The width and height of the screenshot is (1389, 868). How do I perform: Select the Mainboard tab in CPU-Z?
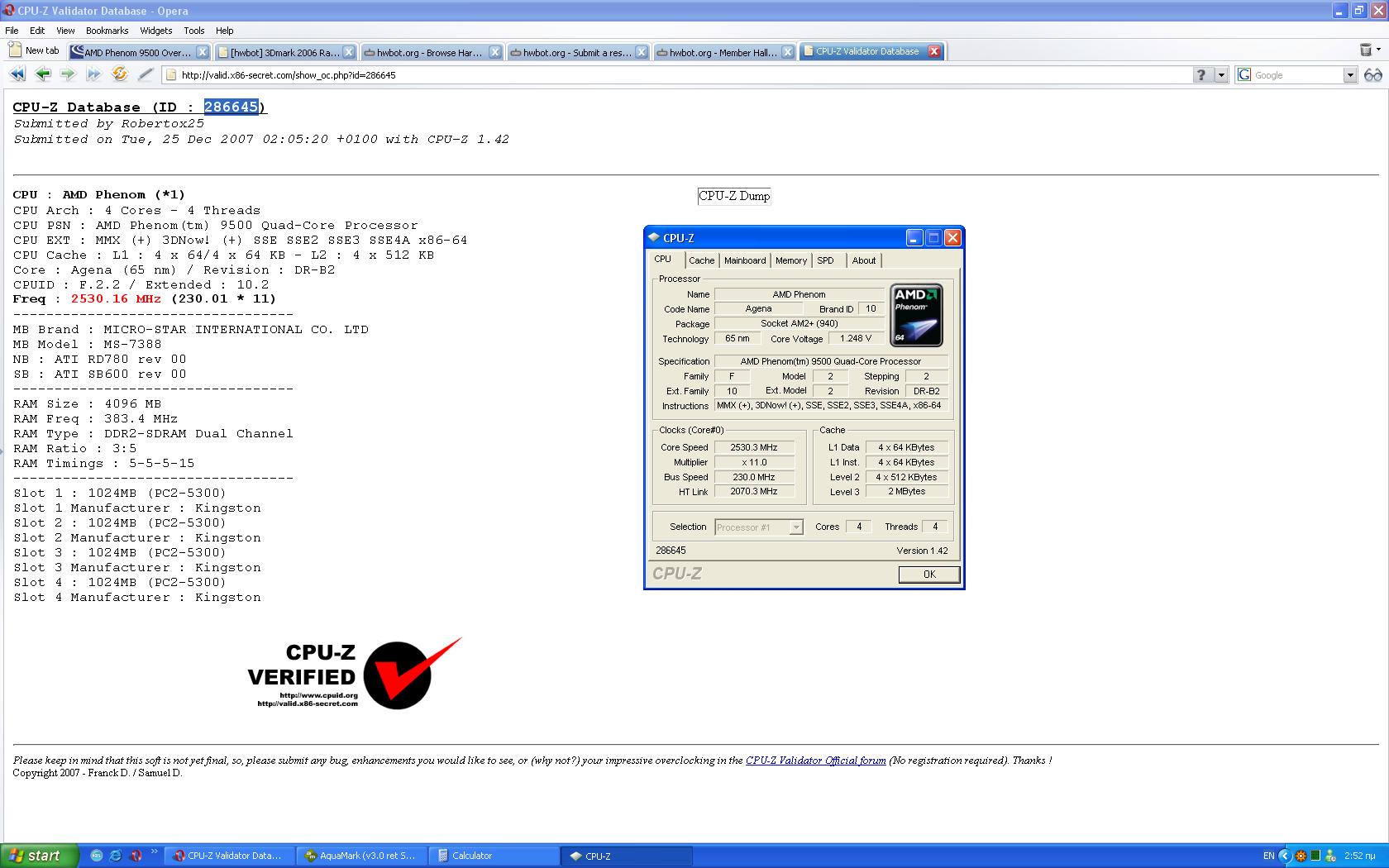tap(745, 260)
